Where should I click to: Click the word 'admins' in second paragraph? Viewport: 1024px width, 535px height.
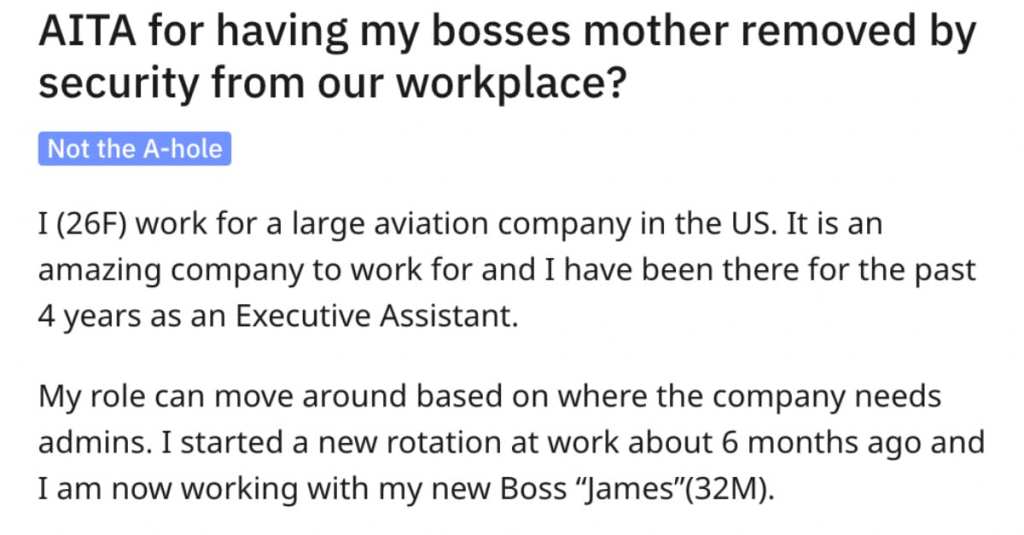(93, 442)
